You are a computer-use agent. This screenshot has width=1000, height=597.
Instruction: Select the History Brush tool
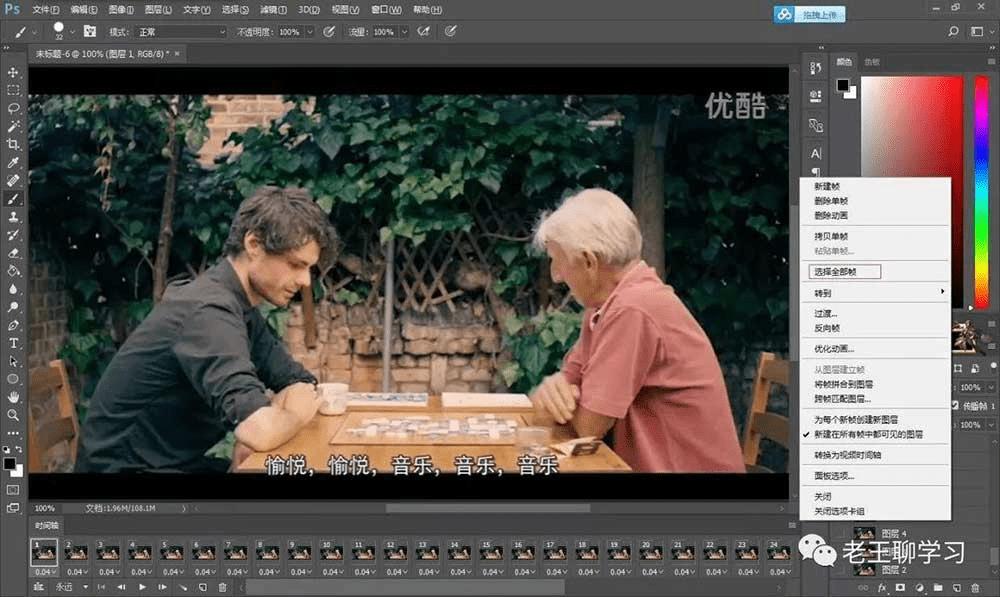click(13, 235)
